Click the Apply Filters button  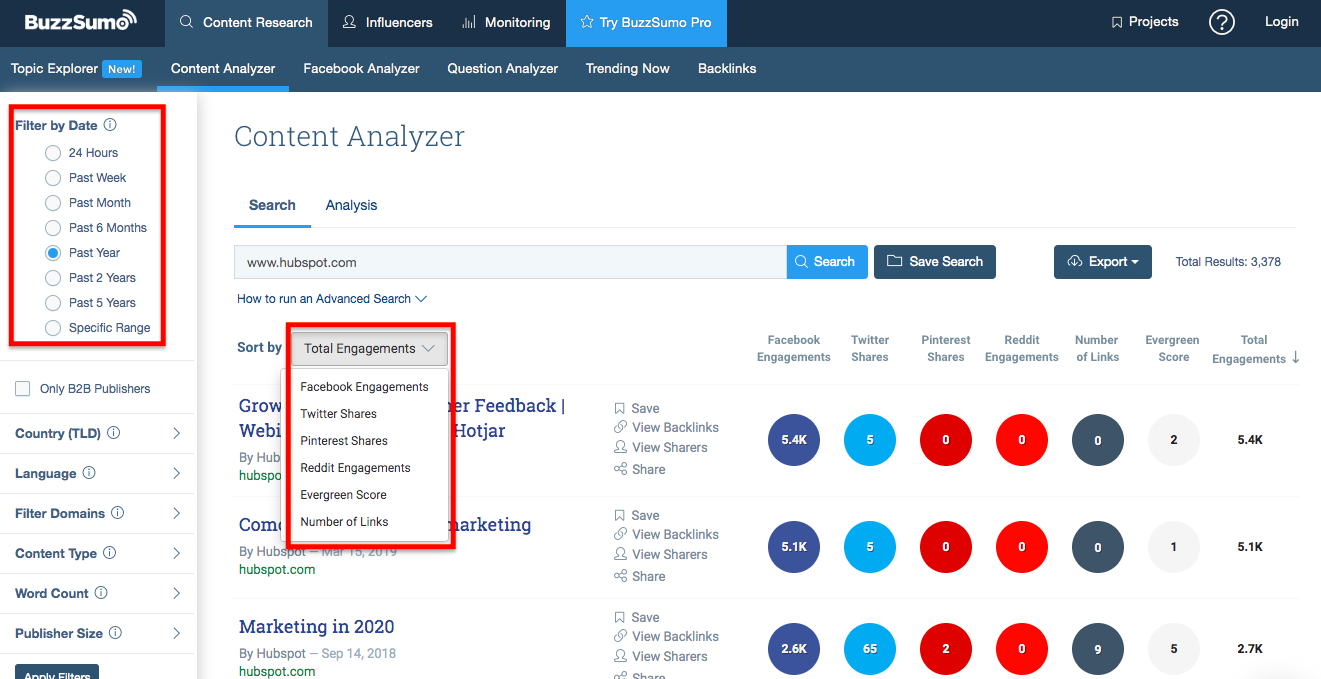(57, 673)
